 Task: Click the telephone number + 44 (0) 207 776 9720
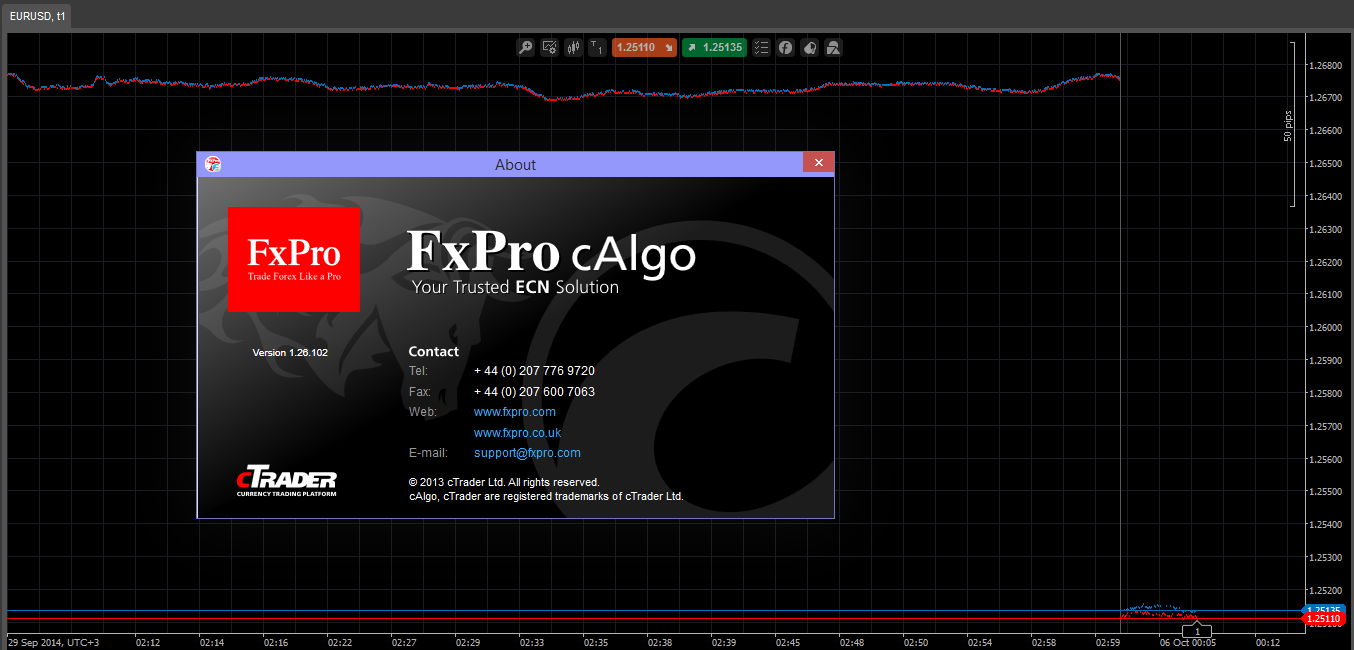click(534, 371)
